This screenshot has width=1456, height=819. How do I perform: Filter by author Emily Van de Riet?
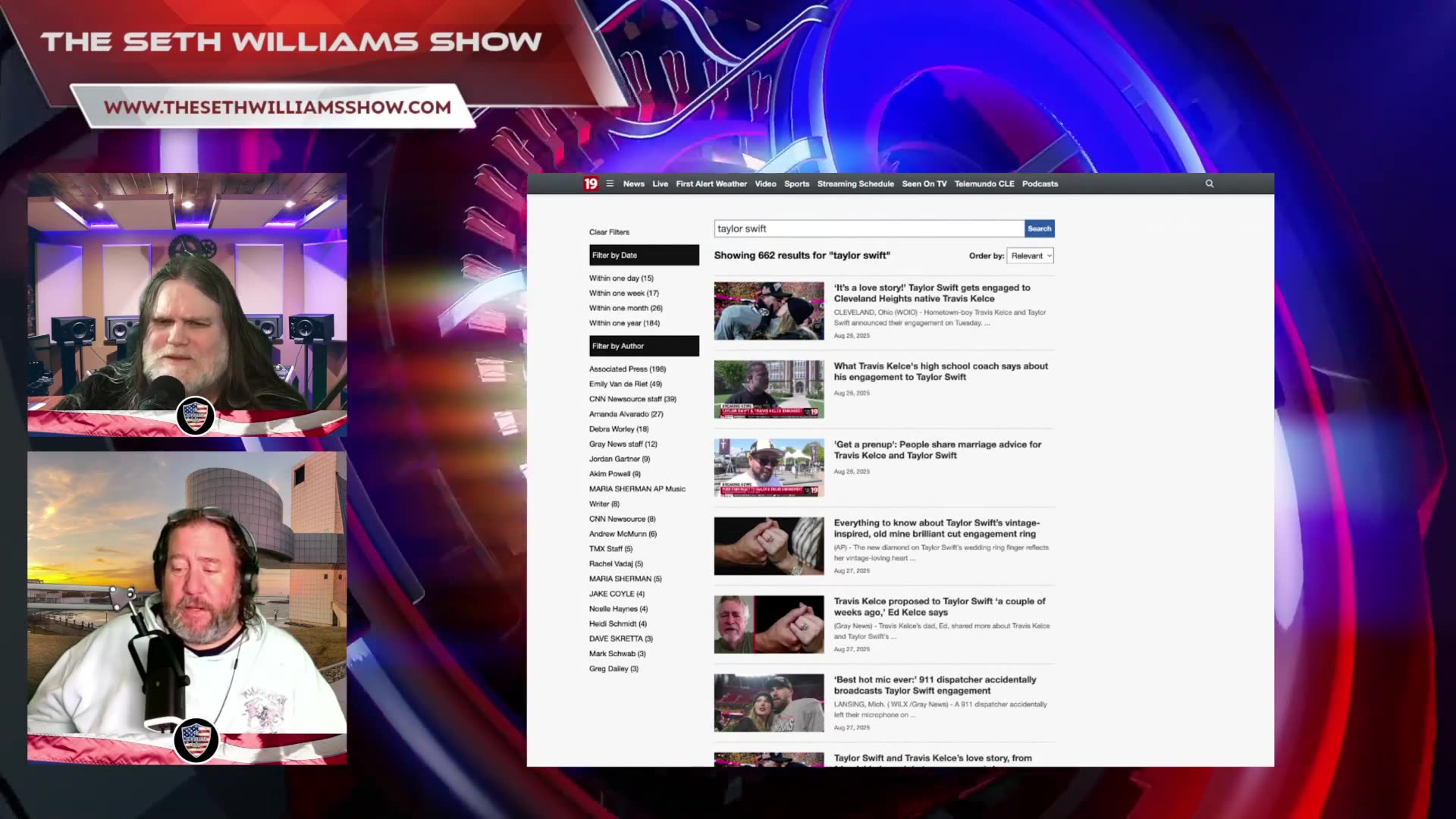626,384
